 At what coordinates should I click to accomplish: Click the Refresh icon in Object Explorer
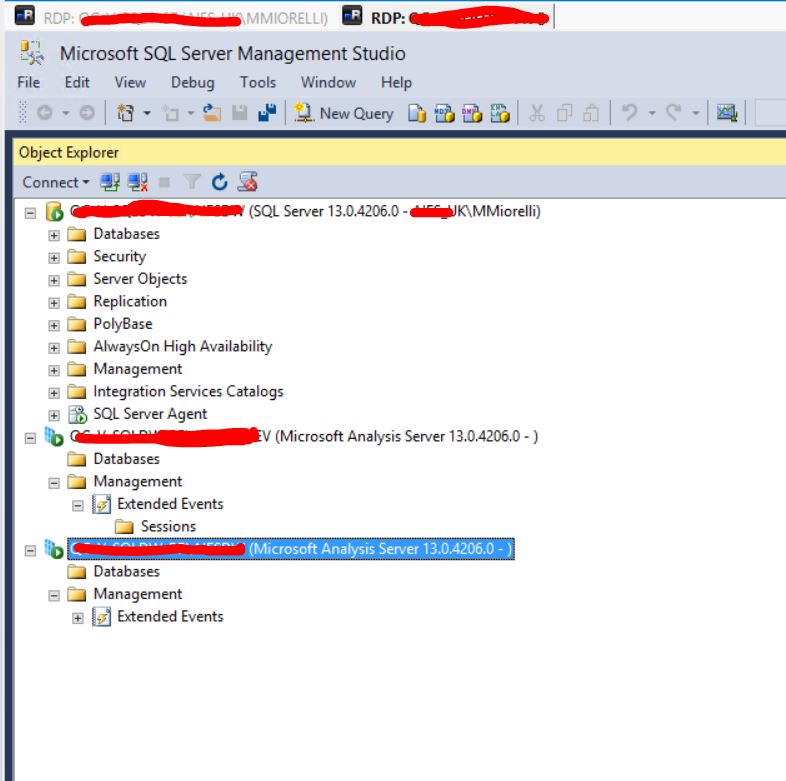220,182
